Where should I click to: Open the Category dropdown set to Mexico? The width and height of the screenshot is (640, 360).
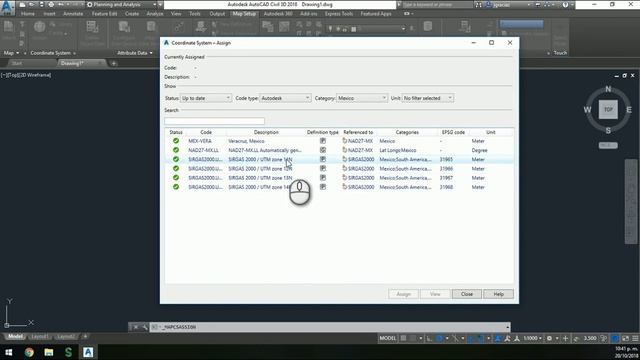point(362,98)
